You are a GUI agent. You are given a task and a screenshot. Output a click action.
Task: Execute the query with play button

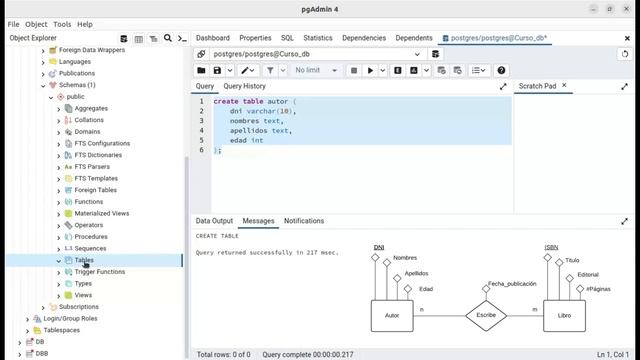(x=370, y=70)
